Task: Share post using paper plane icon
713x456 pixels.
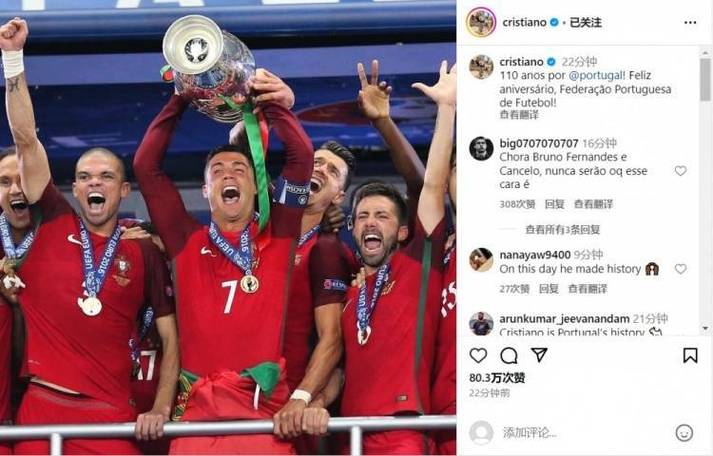Action: click(x=539, y=355)
